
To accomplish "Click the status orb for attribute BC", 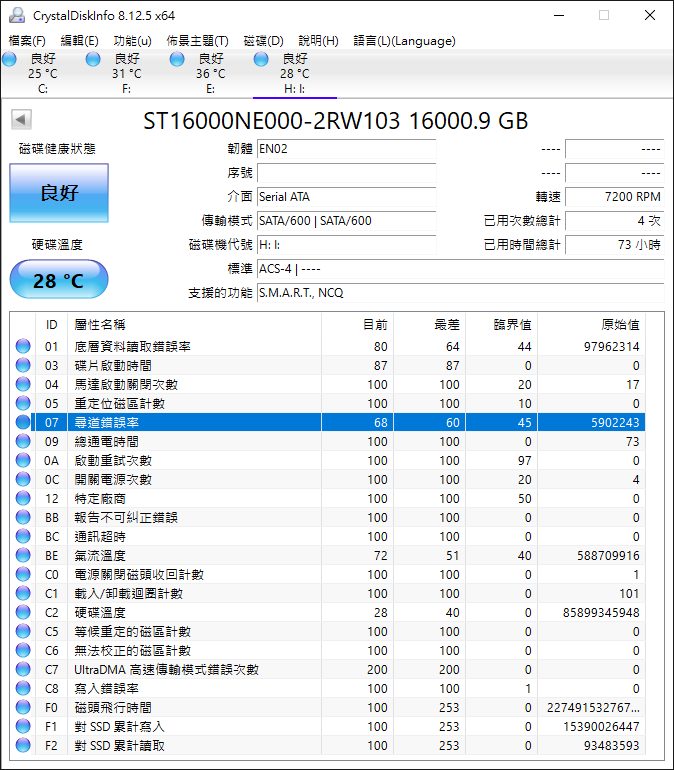I will click(23, 536).
